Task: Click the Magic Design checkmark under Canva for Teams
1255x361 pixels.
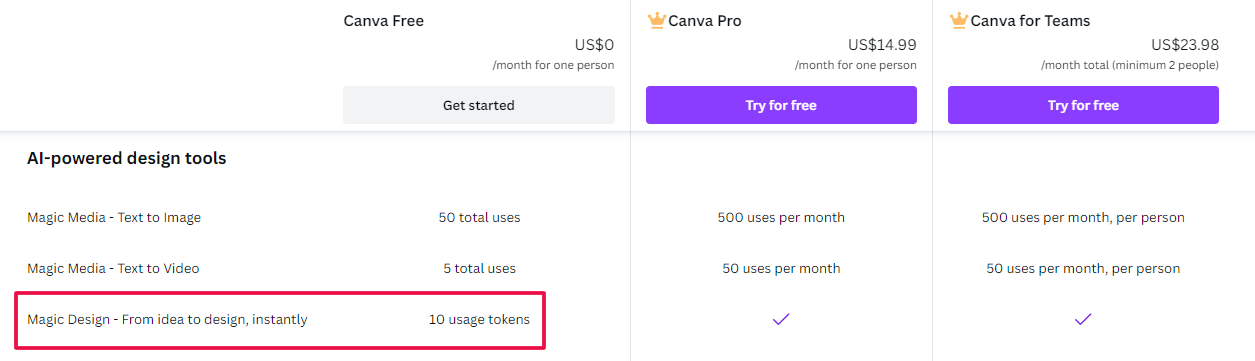Action: pyautogui.click(x=1083, y=320)
